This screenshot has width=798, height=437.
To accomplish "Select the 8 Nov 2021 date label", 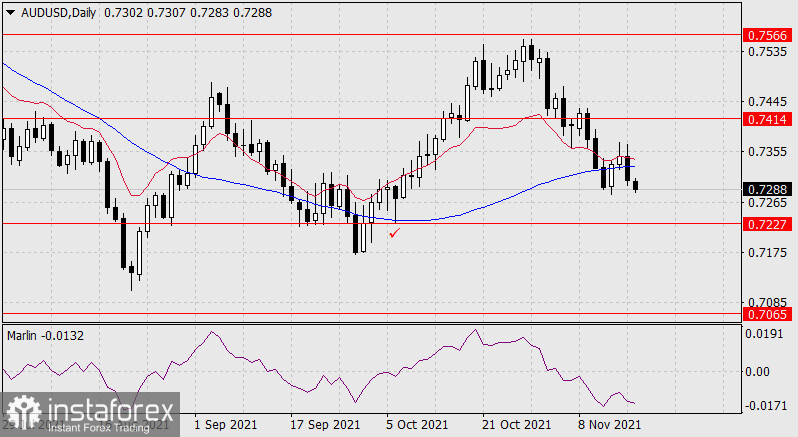I will click(609, 425).
